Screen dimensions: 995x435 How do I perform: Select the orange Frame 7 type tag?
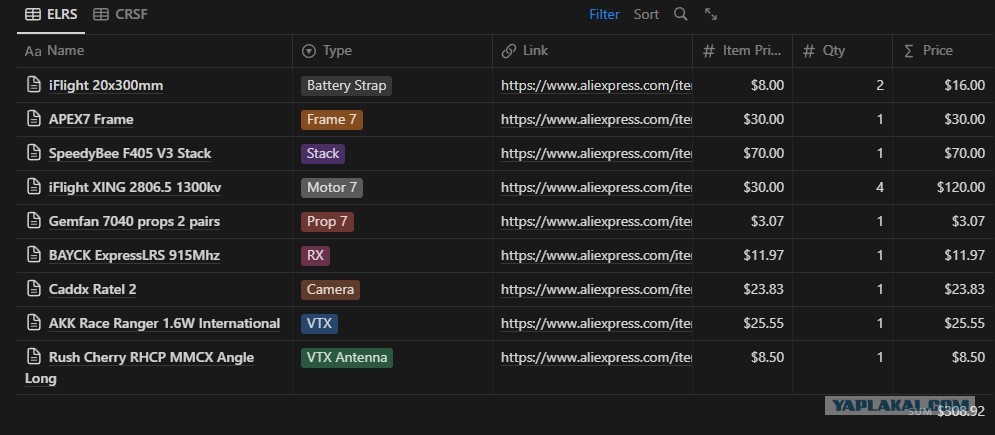332,120
